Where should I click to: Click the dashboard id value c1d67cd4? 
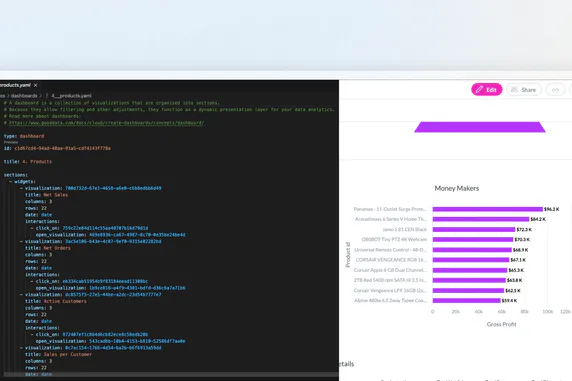pos(62,148)
